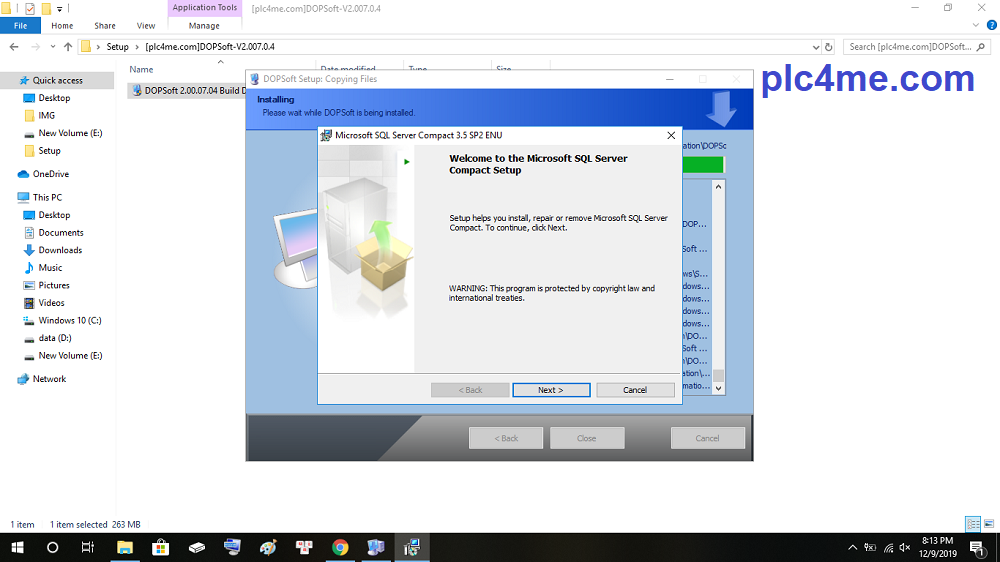Viewport: 1000px width, 562px height.
Task: Open the address bar history dropdown
Action: (x=814, y=46)
